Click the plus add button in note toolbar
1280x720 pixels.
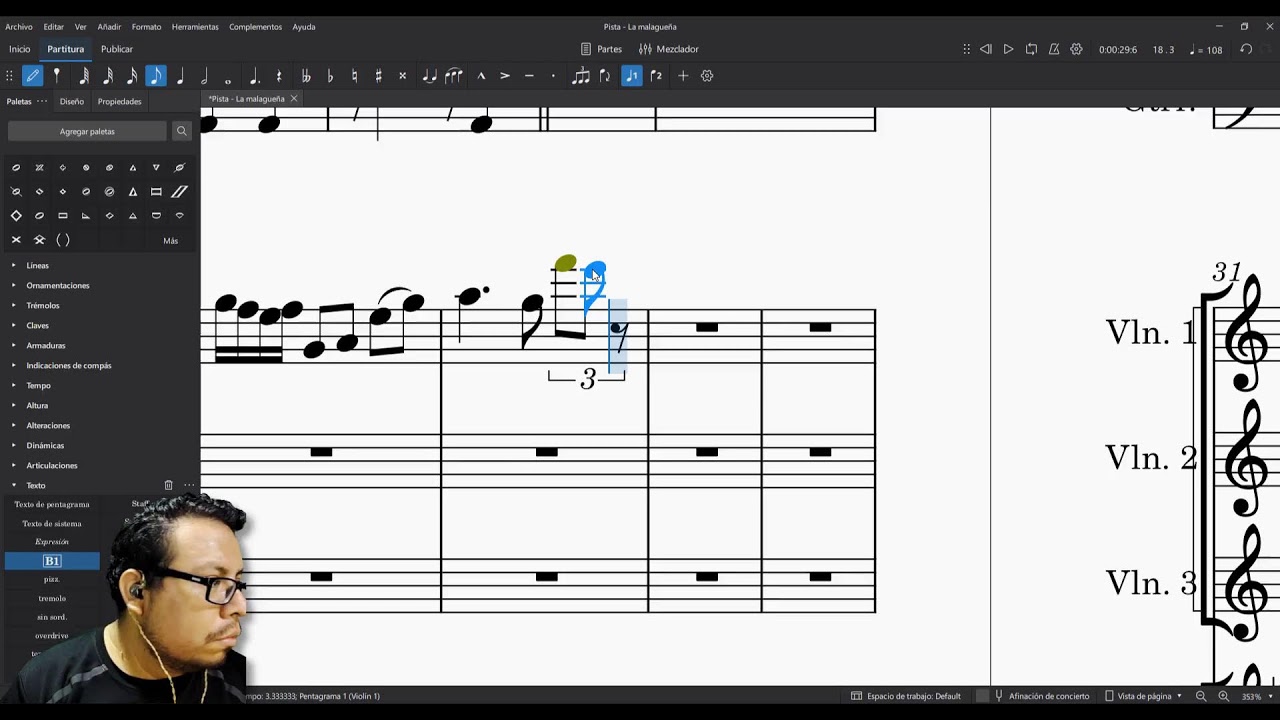[683, 76]
